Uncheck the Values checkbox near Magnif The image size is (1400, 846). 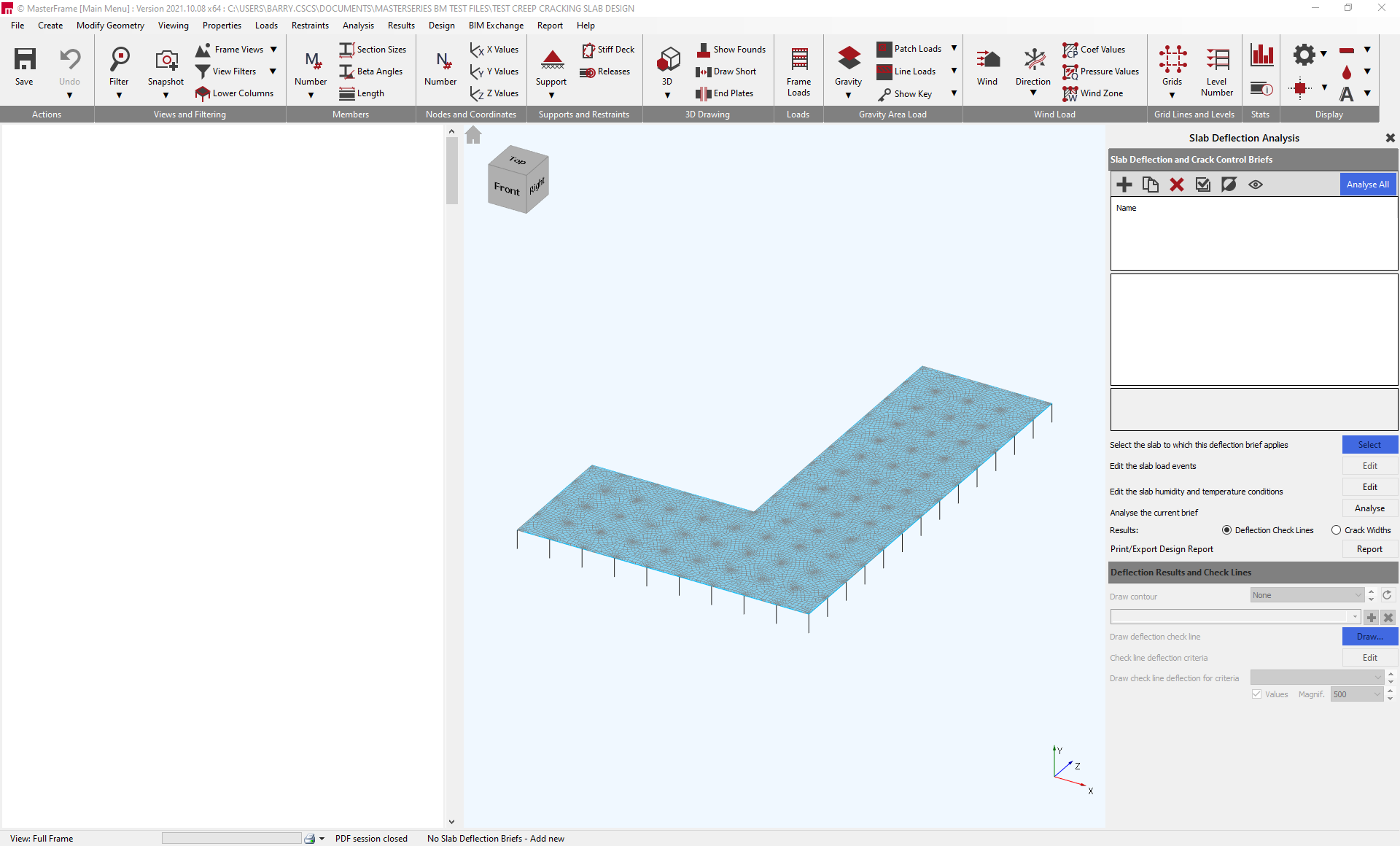[1256, 694]
